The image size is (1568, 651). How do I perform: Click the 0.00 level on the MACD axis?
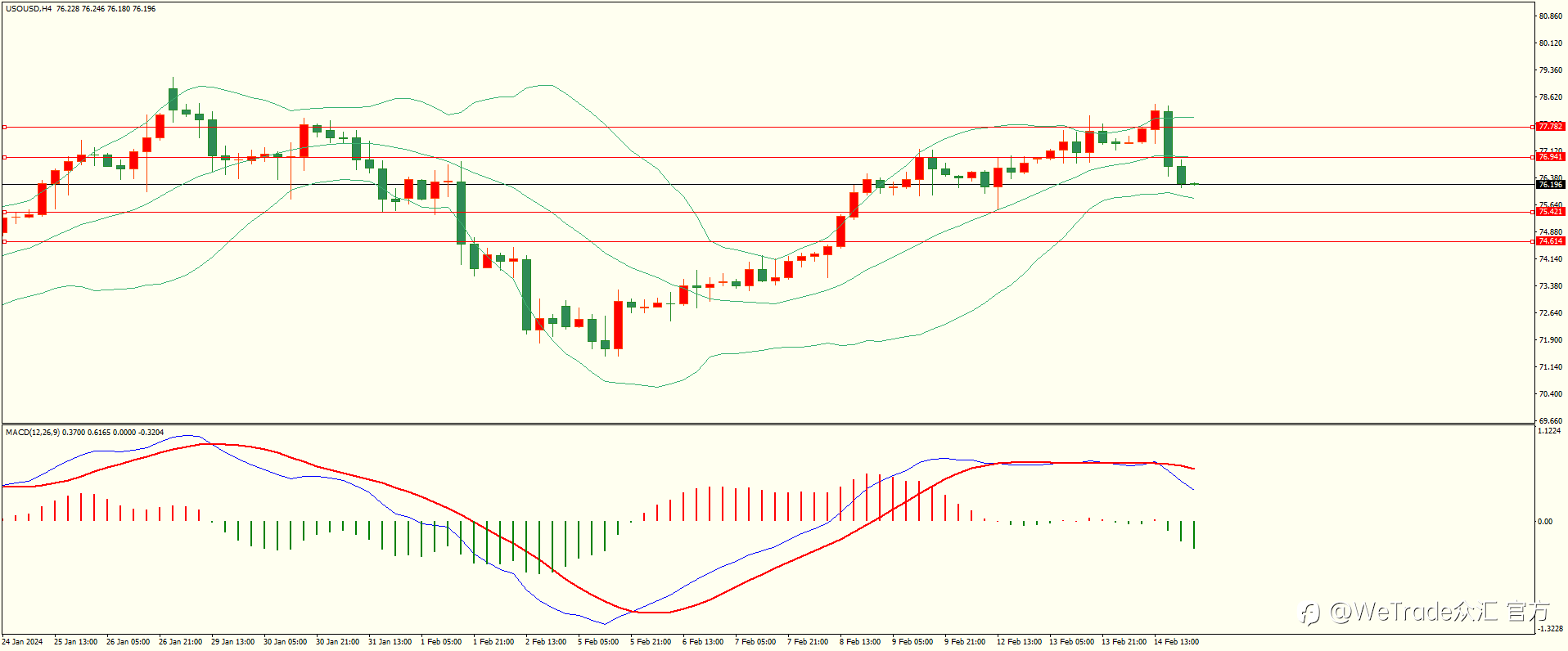pyautogui.click(x=1545, y=522)
